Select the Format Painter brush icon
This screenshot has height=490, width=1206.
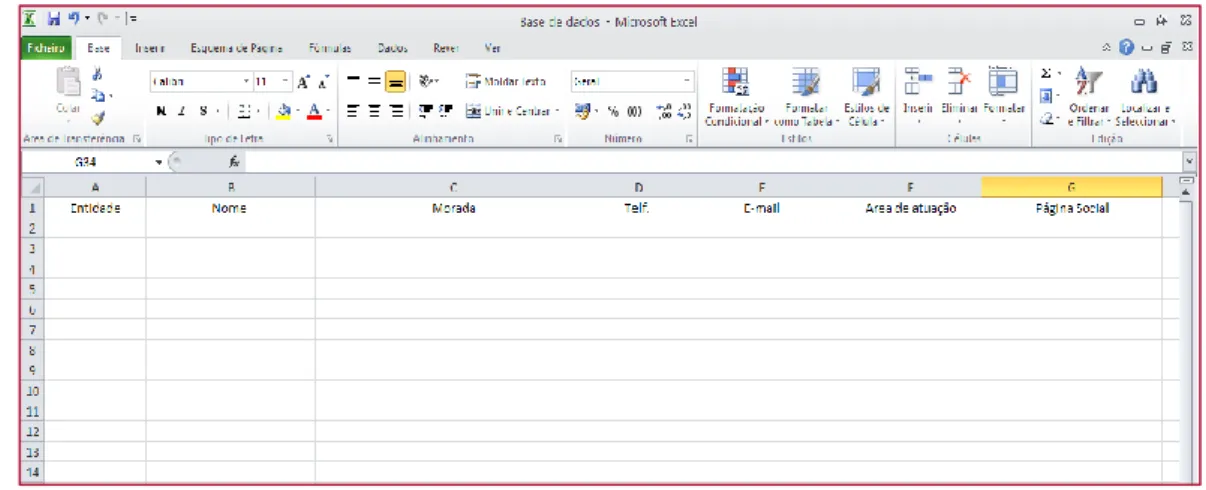coord(98,117)
